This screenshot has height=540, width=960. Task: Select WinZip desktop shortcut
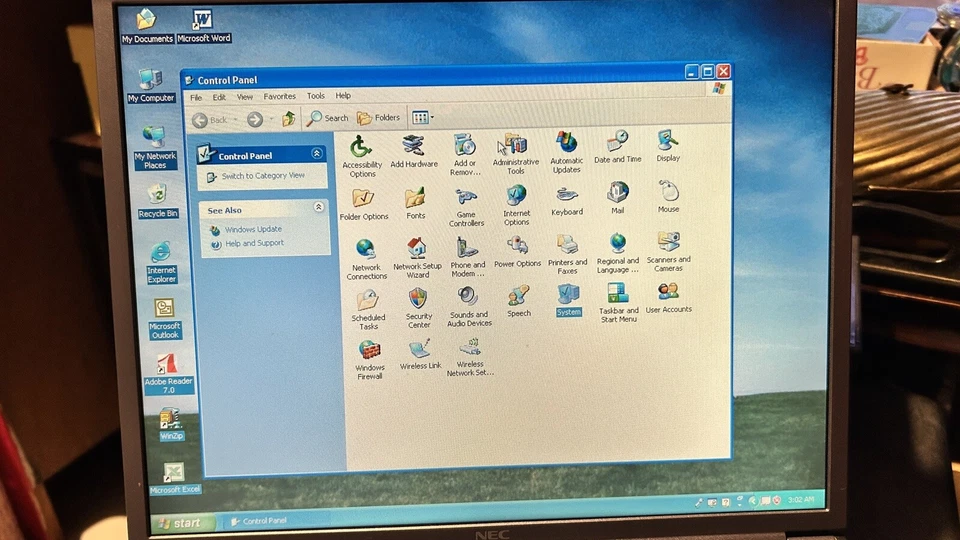171,424
